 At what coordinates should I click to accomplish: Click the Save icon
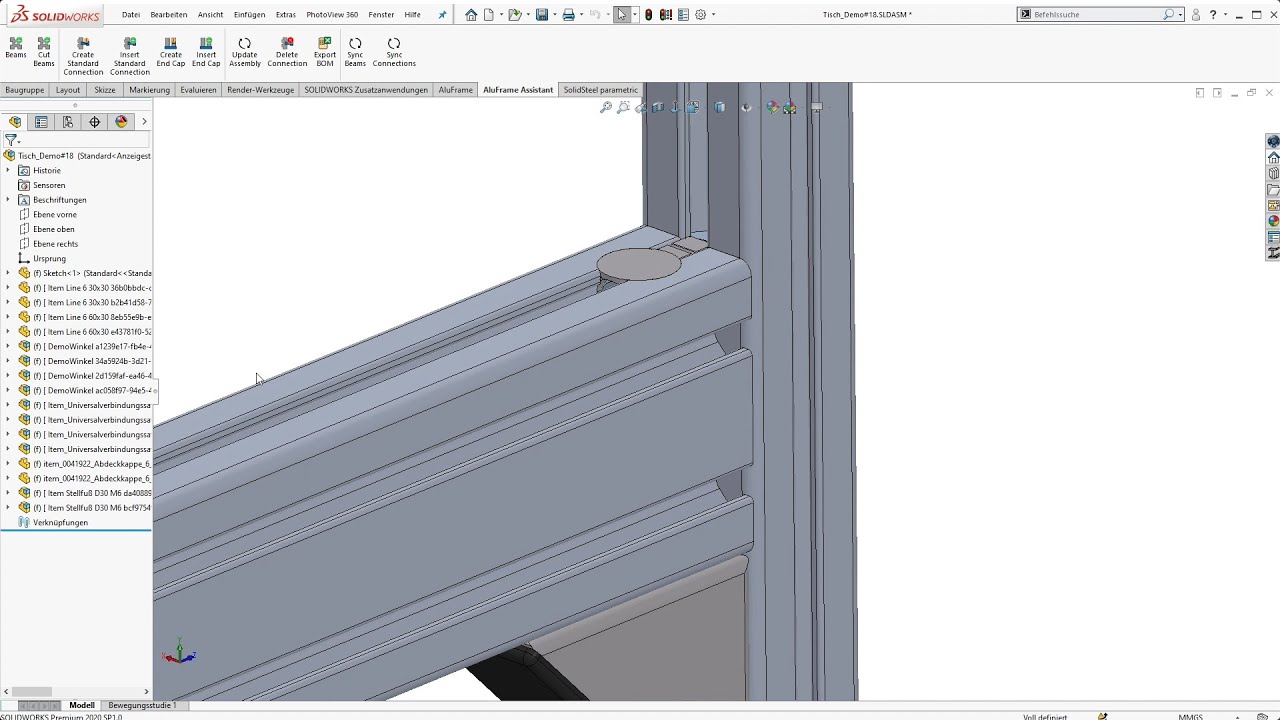[x=541, y=15]
